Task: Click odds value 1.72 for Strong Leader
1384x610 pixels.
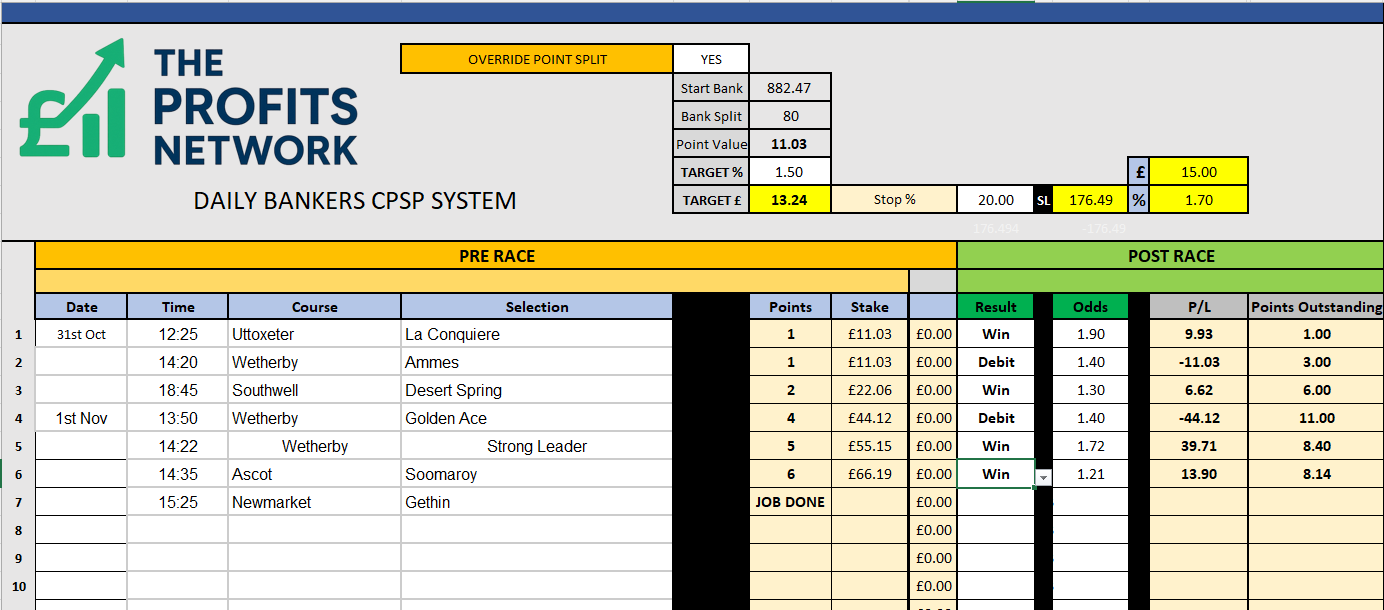Action: click(x=1090, y=446)
